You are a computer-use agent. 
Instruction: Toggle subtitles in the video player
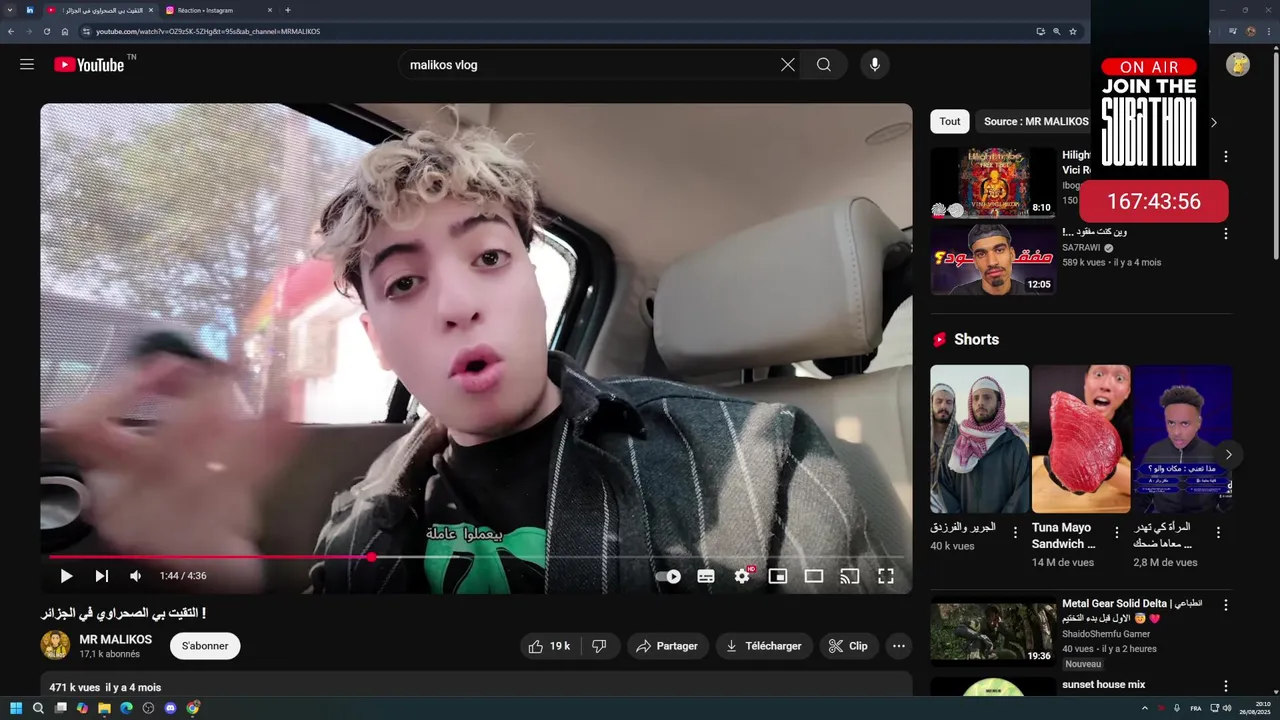(x=706, y=576)
